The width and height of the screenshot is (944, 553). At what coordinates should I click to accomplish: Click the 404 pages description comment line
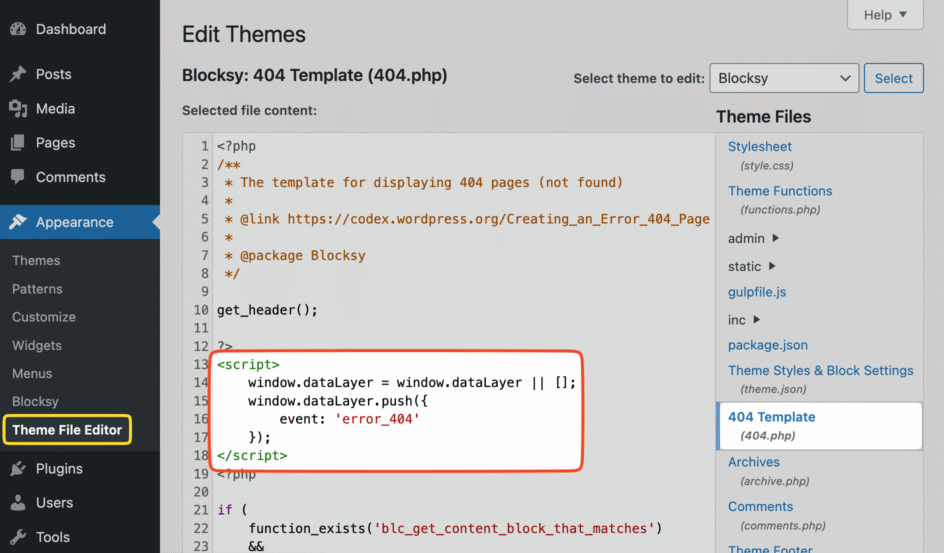pos(424,182)
